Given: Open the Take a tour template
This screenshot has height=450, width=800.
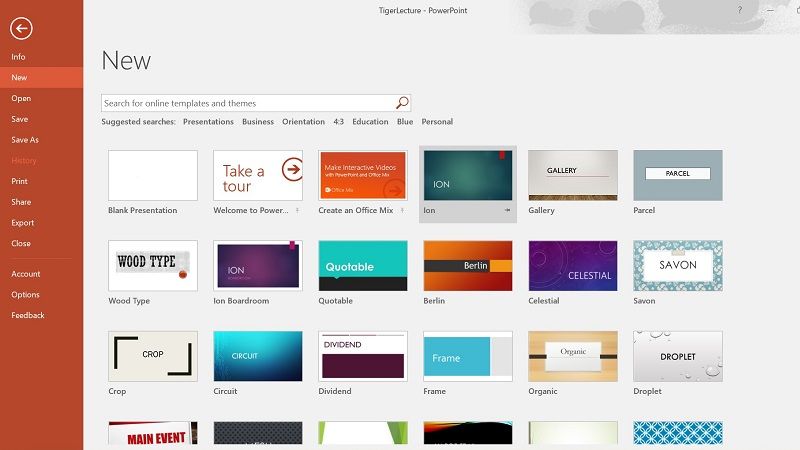Looking at the screenshot, I should pyautogui.click(x=257, y=175).
